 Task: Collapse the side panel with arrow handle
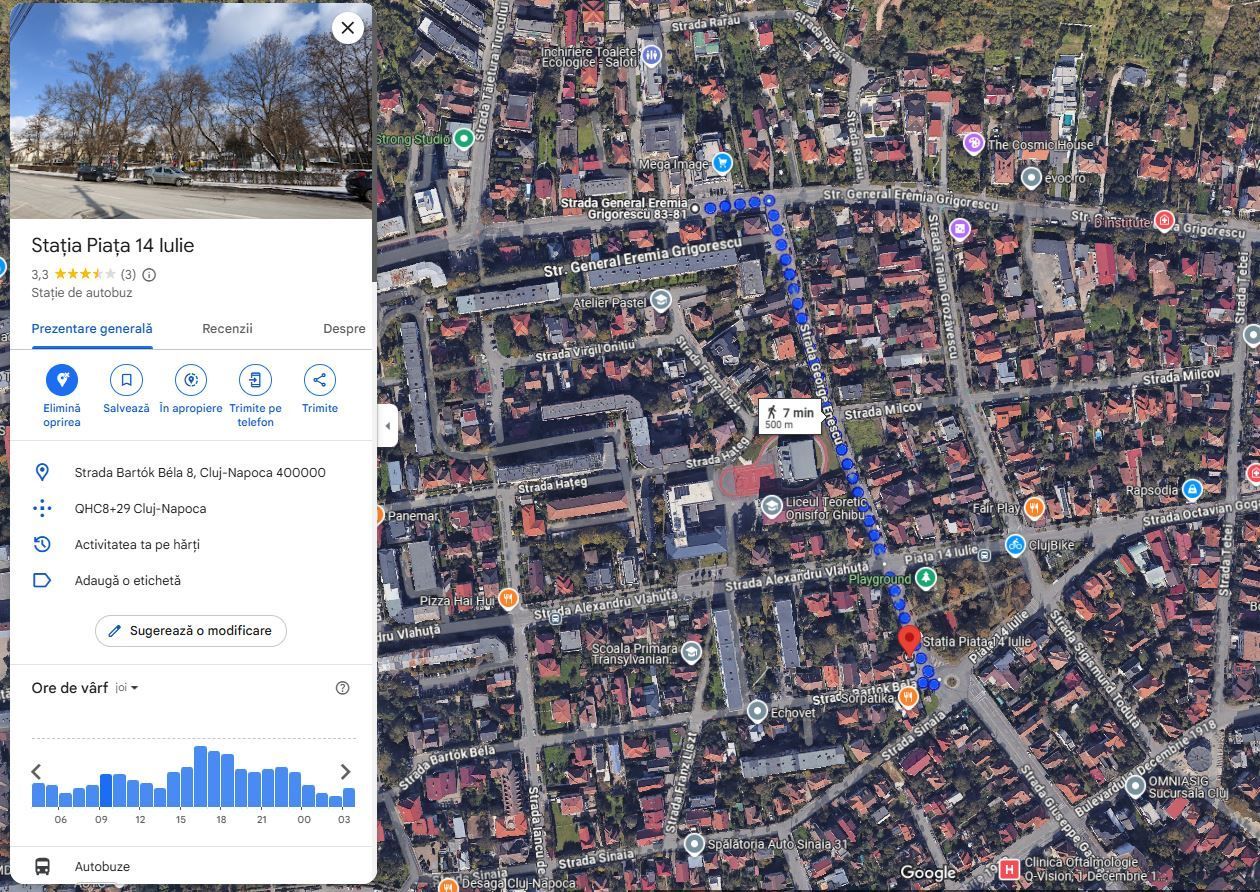(x=388, y=426)
